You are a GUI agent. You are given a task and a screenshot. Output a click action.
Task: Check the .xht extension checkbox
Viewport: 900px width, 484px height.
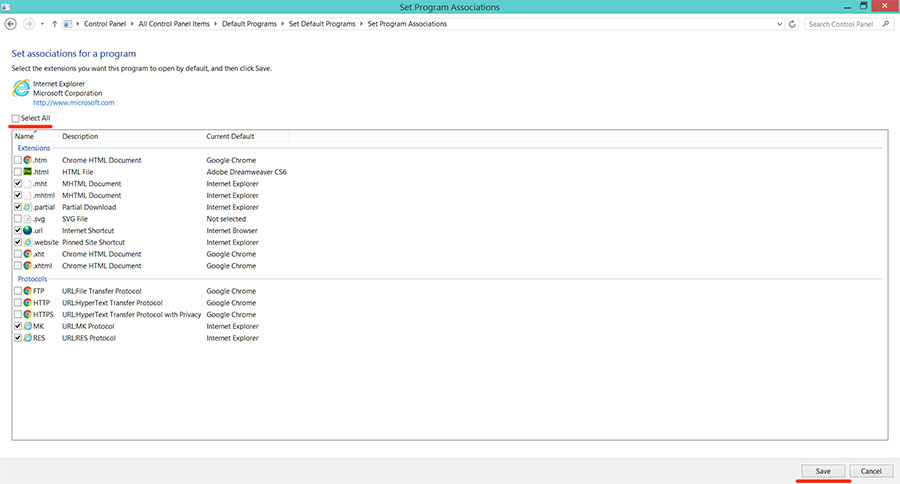(18, 254)
